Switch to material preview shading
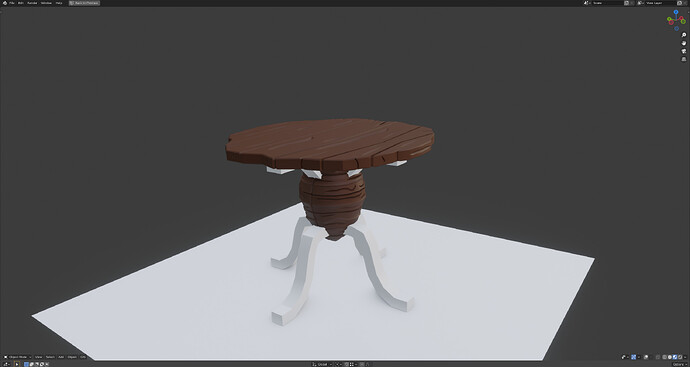The height and width of the screenshot is (367, 690). pyautogui.click(x=675, y=357)
